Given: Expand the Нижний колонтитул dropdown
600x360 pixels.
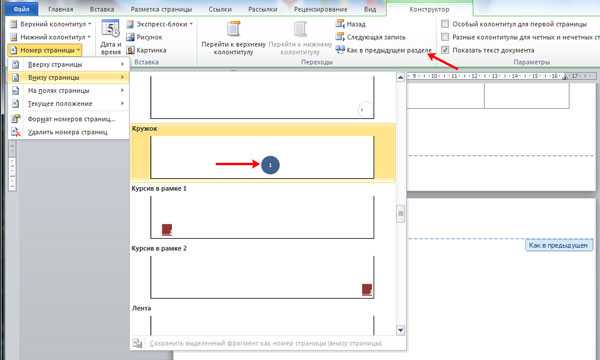Looking at the screenshot, I should [50, 37].
